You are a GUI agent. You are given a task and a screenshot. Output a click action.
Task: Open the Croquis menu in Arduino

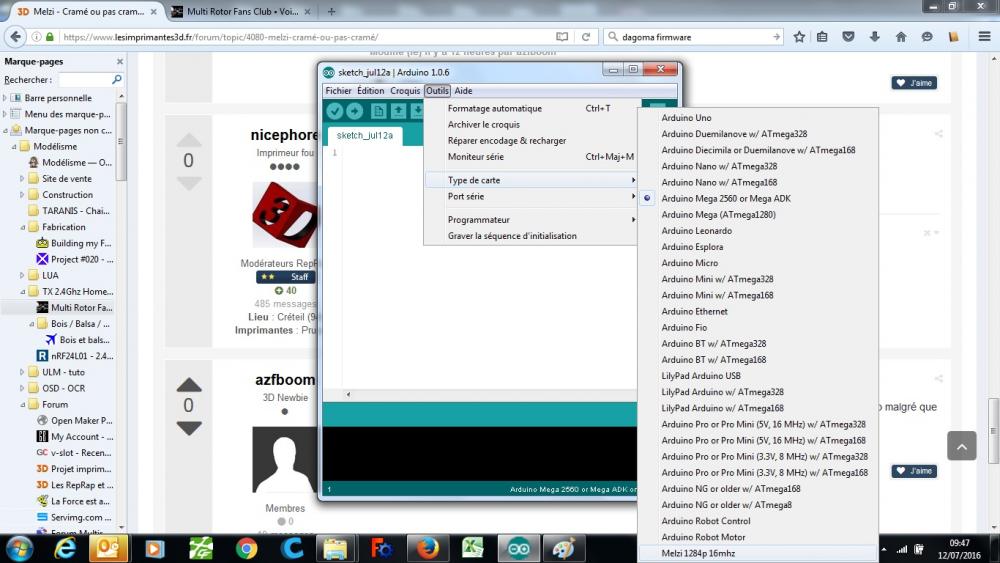(x=405, y=91)
